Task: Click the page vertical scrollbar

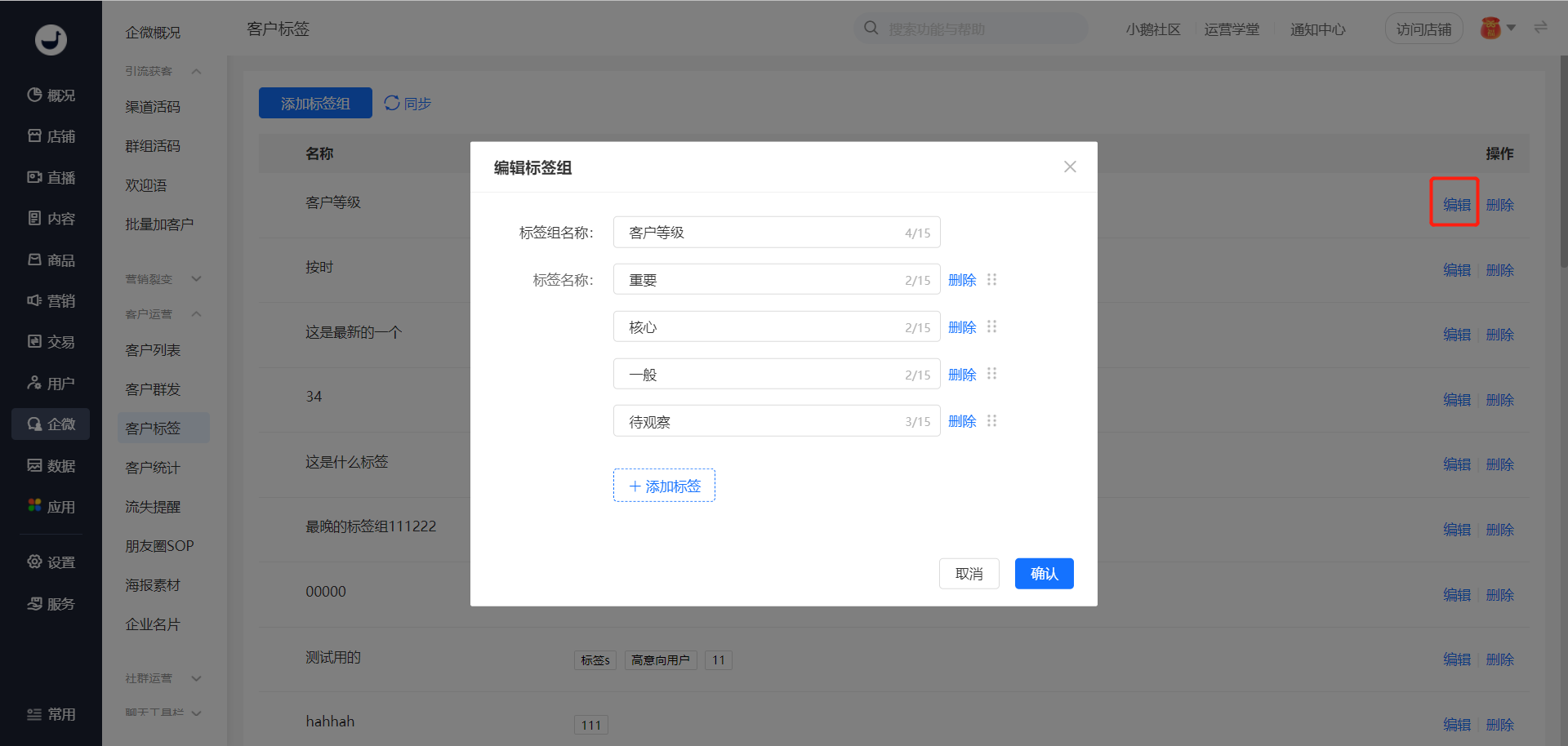Action: (x=1563, y=163)
